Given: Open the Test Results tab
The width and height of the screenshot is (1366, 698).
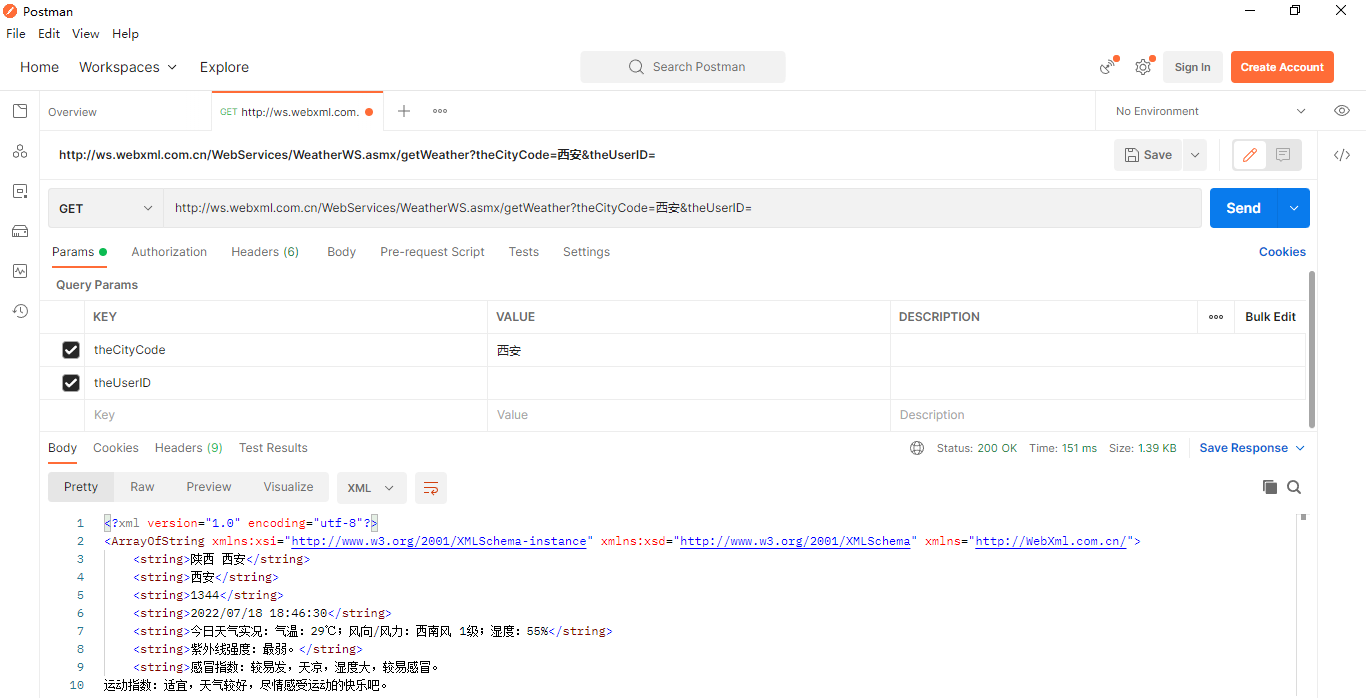Looking at the screenshot, I should pyautogui.click(x=273, y=448).
